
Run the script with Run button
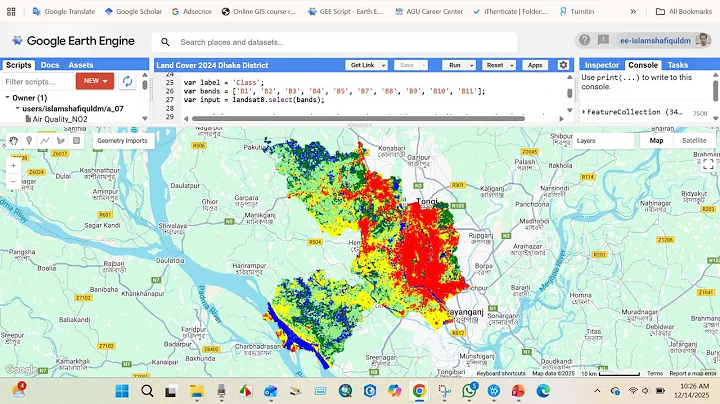(x=455, y=65)
